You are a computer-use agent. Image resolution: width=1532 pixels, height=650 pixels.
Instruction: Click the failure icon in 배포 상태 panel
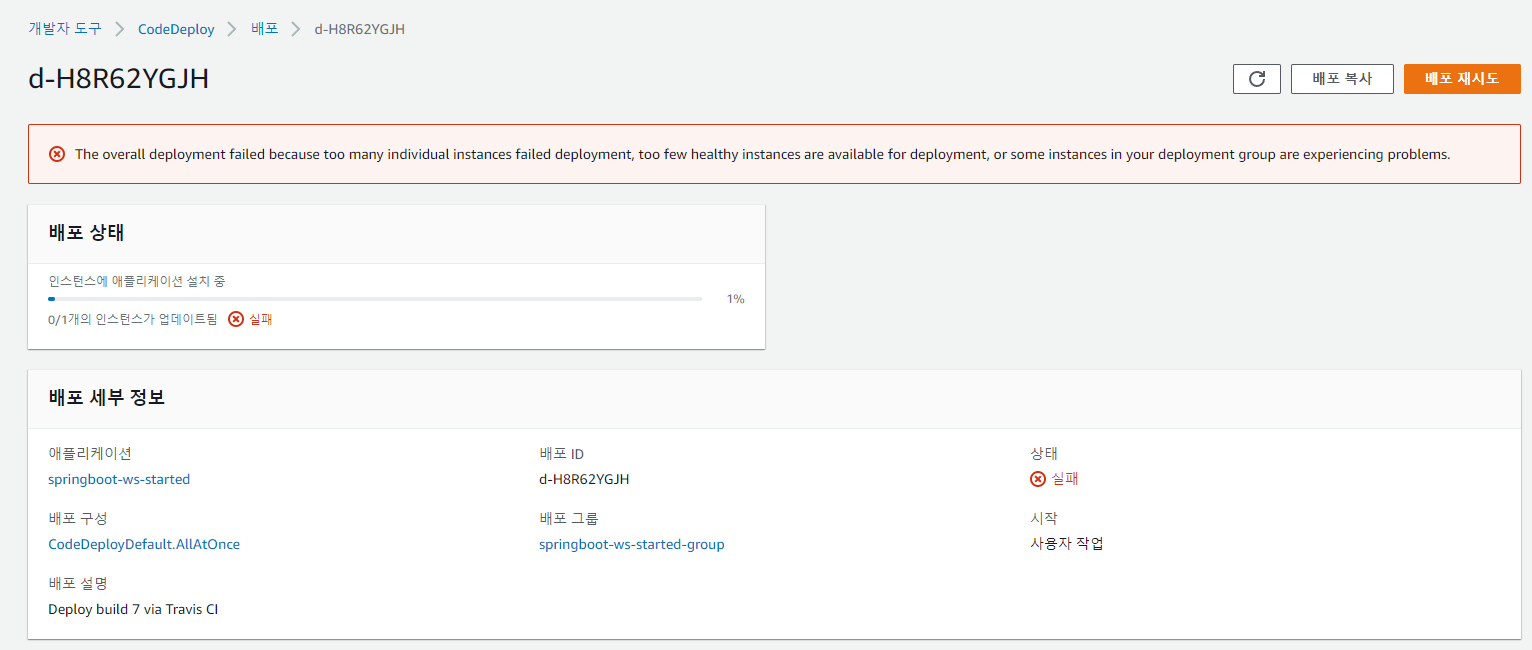click(x=236, y=319)
